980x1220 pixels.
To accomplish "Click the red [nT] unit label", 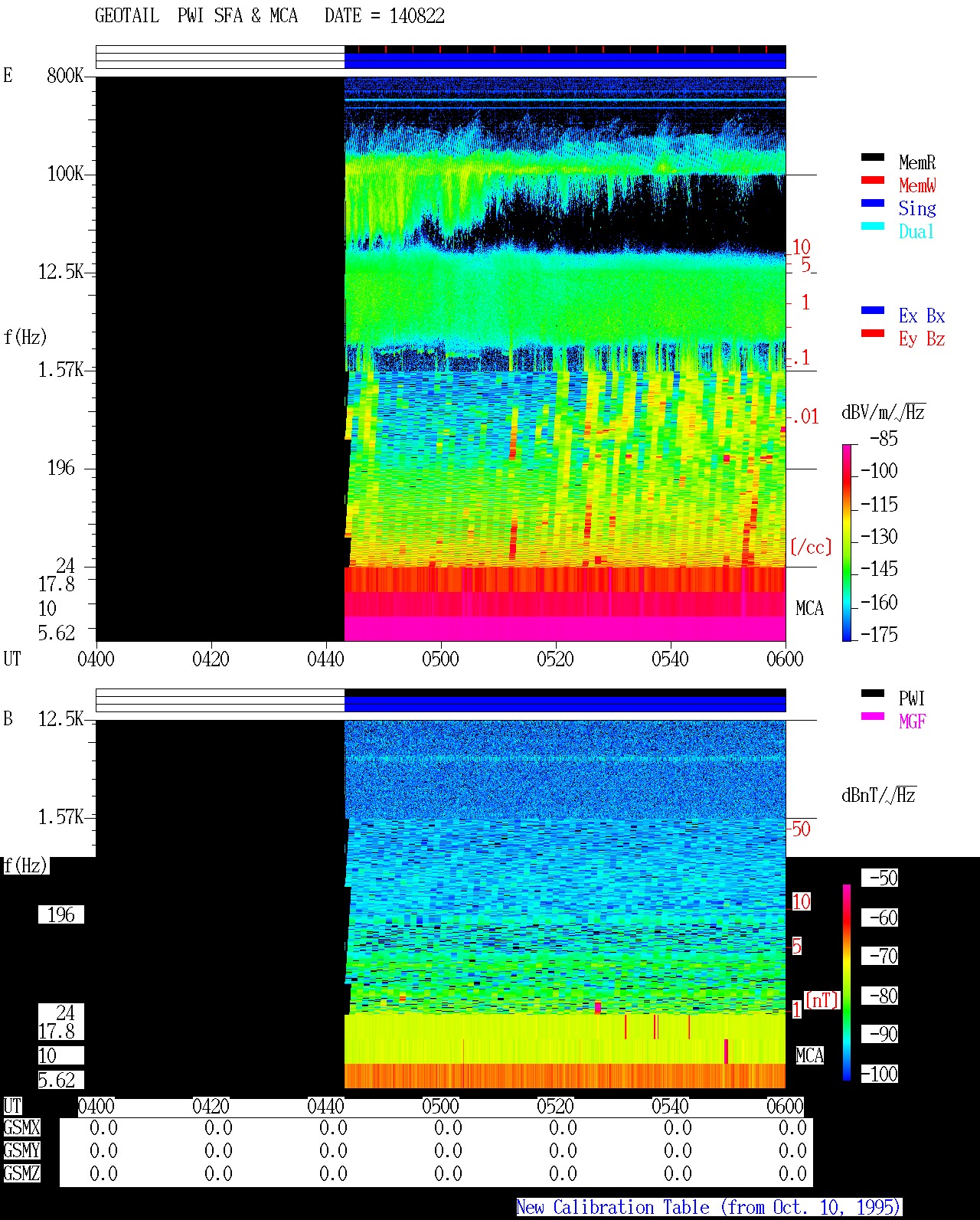I will tap(822, 1000).
